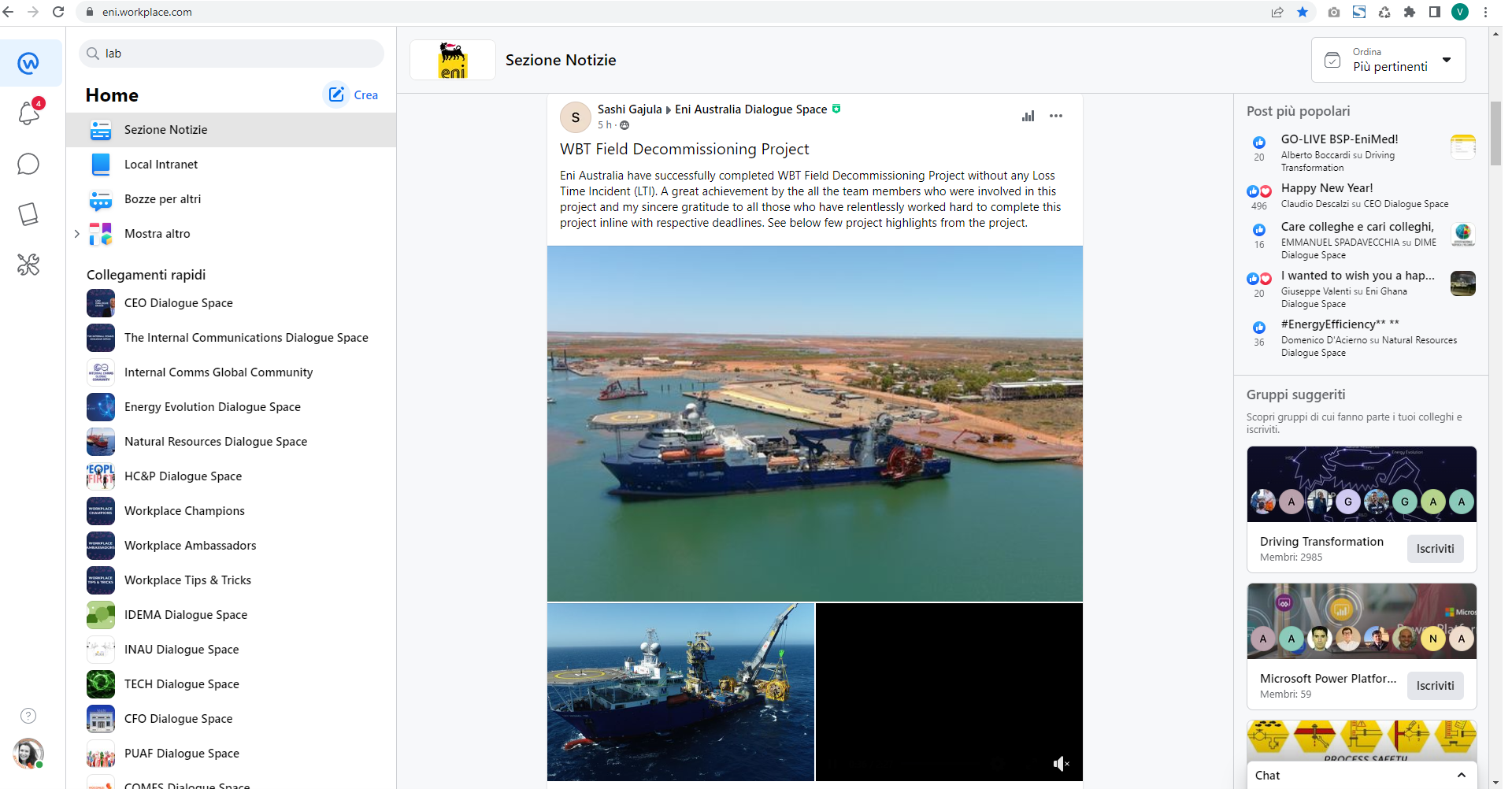The height and width of the screenshot is (789, 1512).
Task: Open Bozze per altri in sidebar
Action: coord(162,199)
